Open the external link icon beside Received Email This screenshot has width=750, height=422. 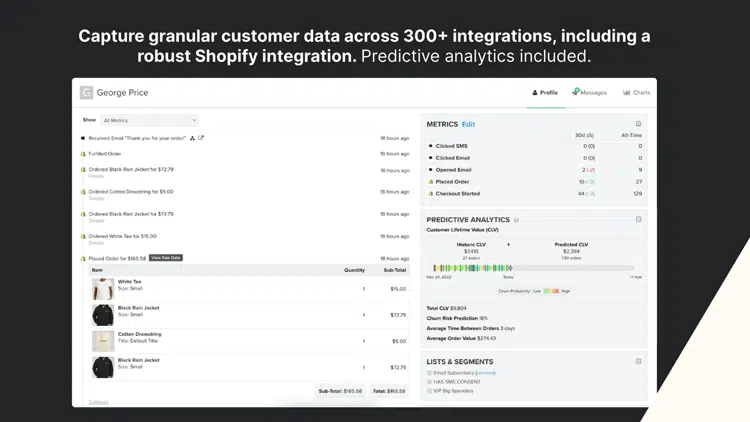tap(201, 138)
